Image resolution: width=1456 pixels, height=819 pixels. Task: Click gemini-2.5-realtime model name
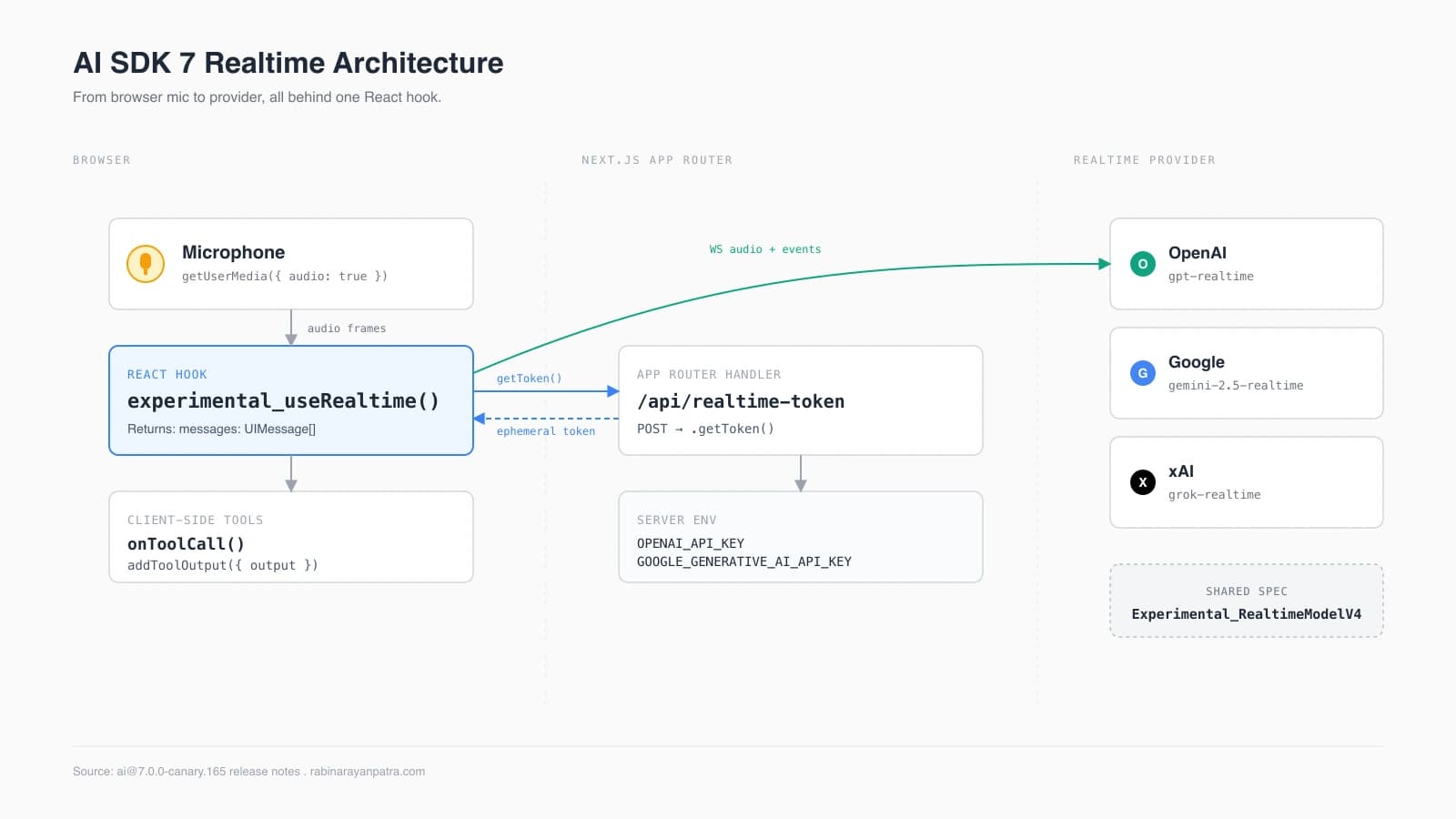tap(1236, 385)
